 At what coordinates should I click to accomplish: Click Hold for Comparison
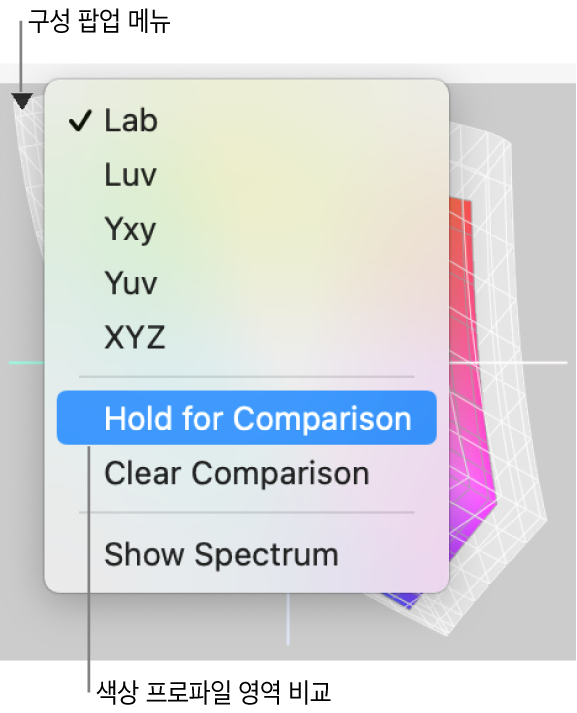(246, 417)
